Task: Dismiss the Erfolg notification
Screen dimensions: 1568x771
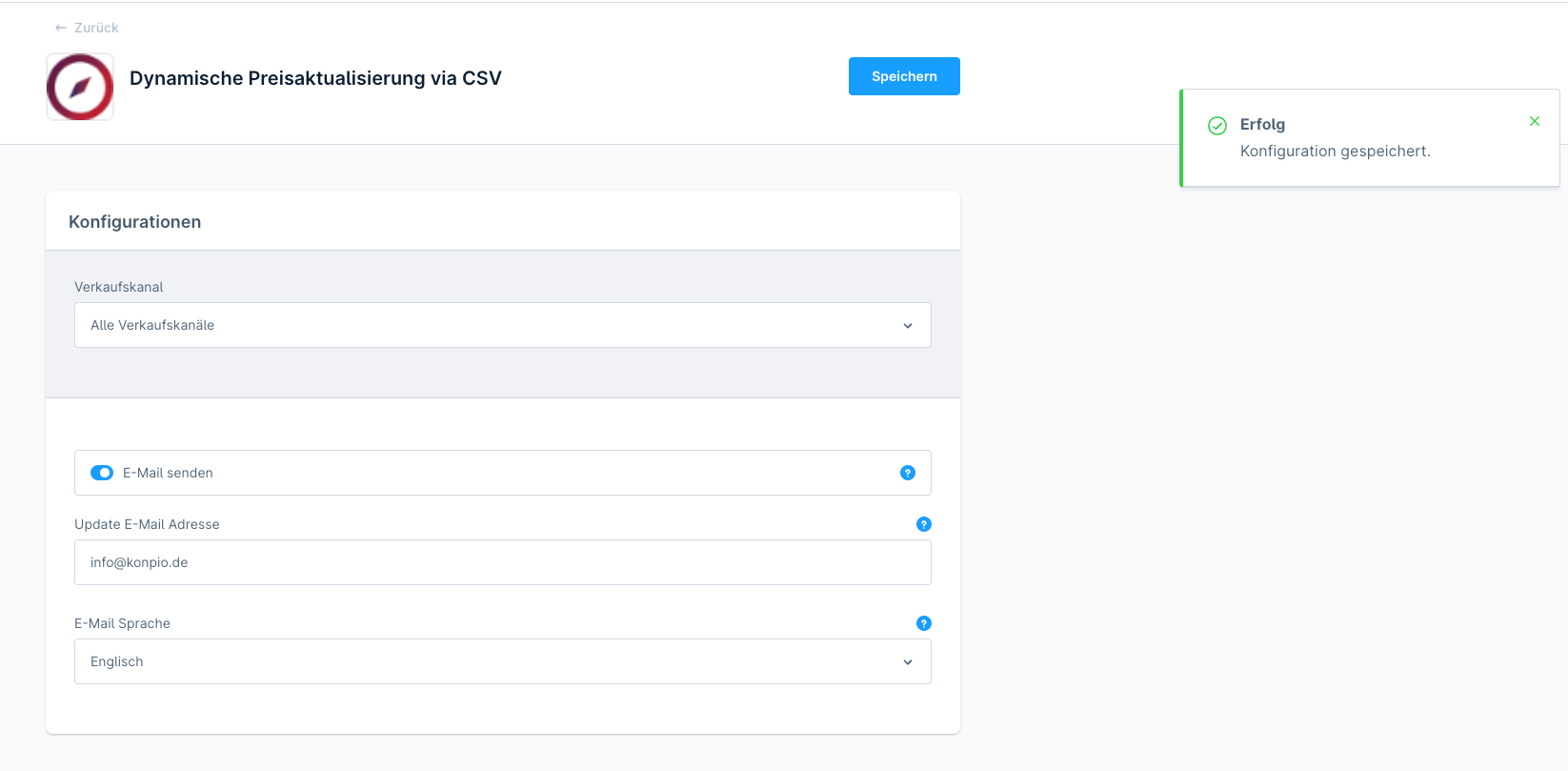Action: tap(1535, 121)
